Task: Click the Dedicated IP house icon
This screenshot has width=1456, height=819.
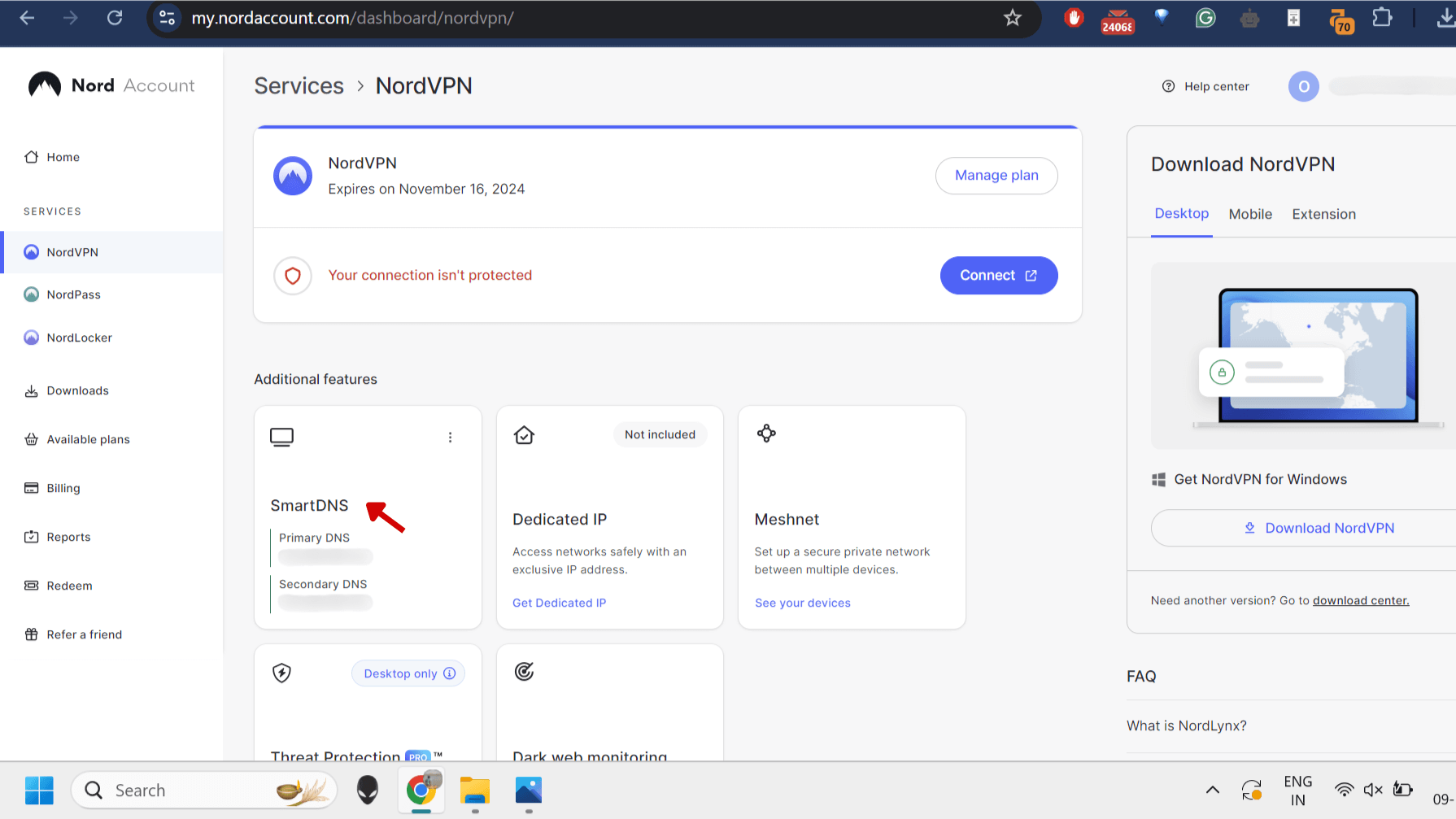Action: click(x=524, y=435)
